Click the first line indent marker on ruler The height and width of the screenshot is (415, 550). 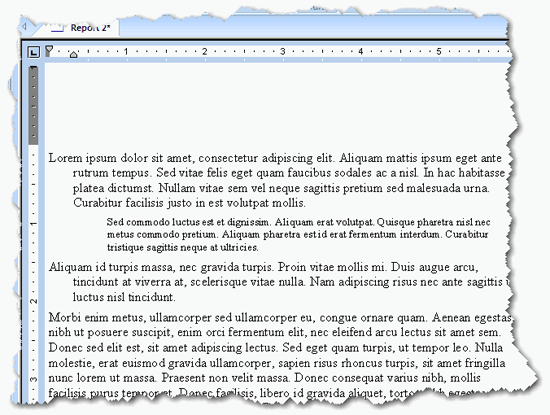point(49,49)
